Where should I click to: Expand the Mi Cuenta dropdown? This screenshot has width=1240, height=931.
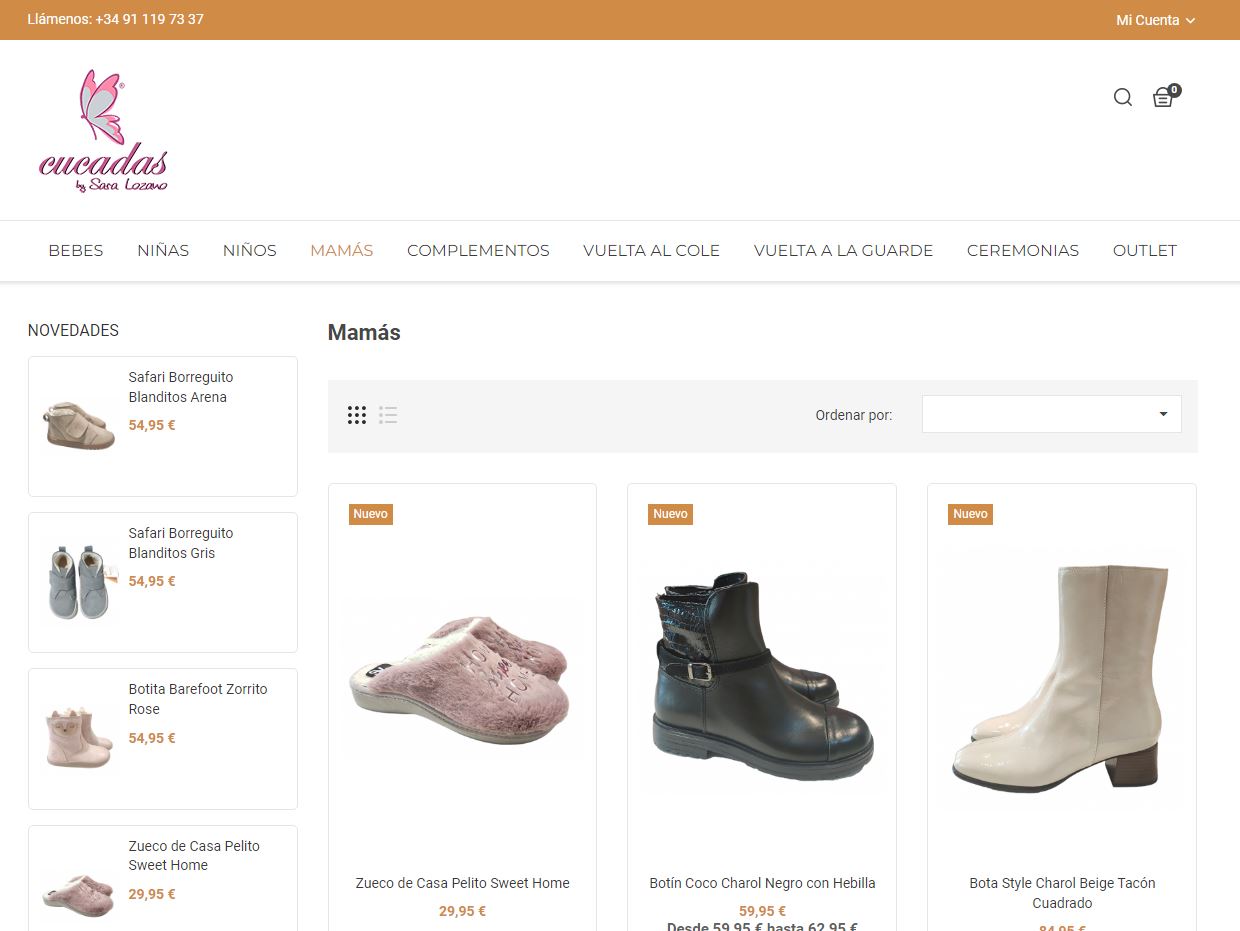click(1155, 20)
